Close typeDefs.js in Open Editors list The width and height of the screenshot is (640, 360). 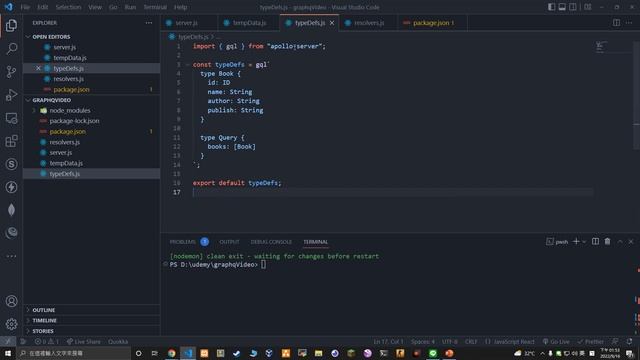coord(38,68)
